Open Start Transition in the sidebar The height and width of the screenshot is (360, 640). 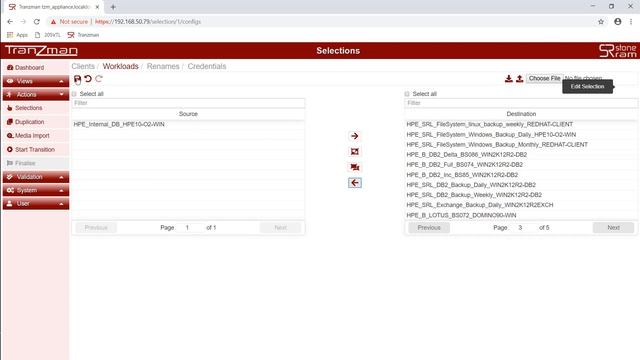(x=31, y=149)
